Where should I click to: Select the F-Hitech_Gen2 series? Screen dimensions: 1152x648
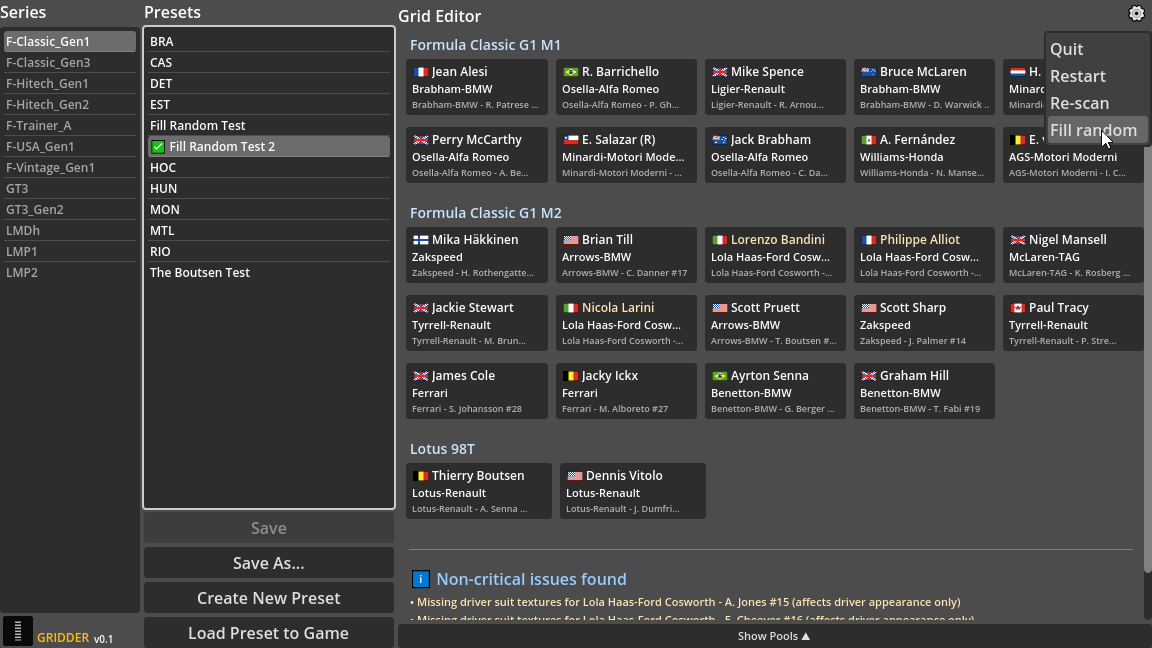70,104
